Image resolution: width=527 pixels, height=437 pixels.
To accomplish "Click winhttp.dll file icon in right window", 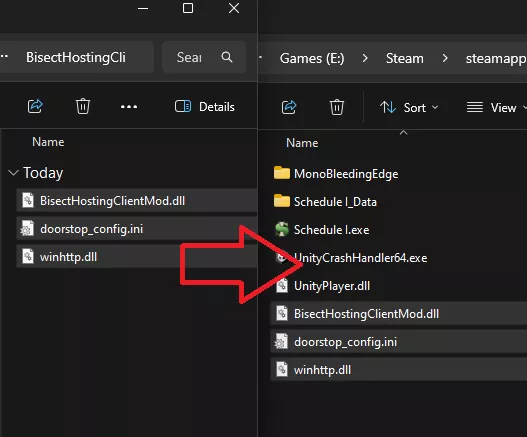I will point(282,369).
